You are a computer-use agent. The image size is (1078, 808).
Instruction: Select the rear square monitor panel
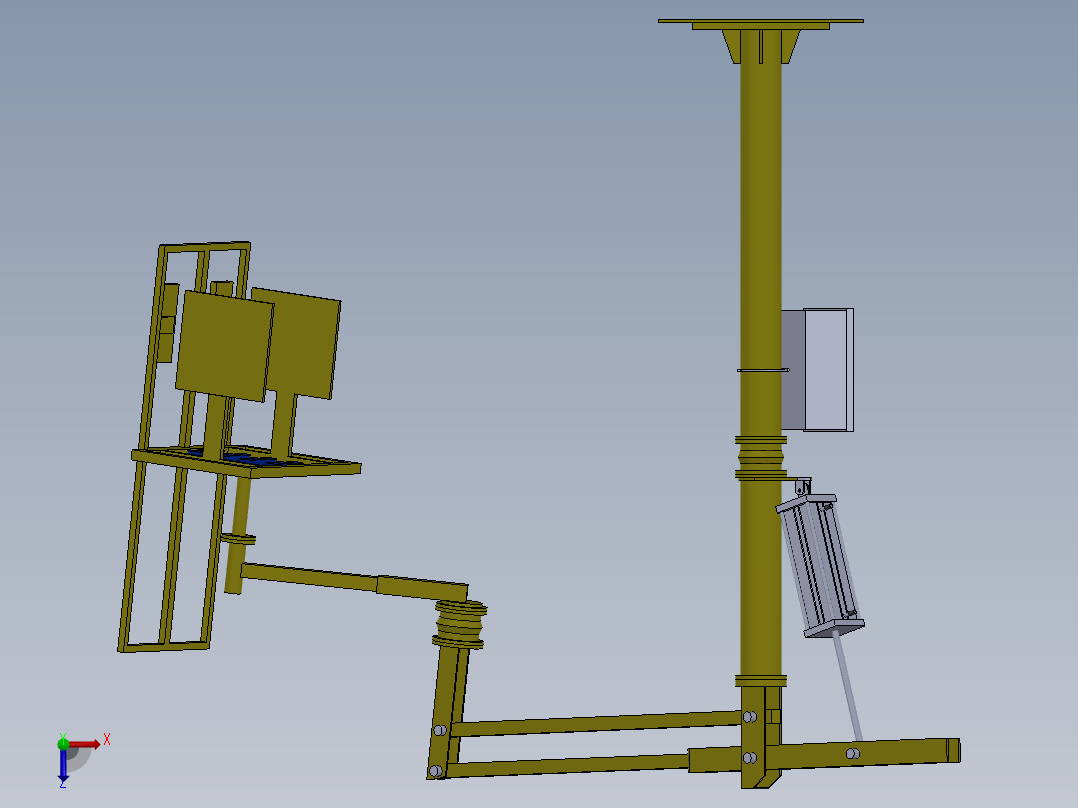point(306,344)
